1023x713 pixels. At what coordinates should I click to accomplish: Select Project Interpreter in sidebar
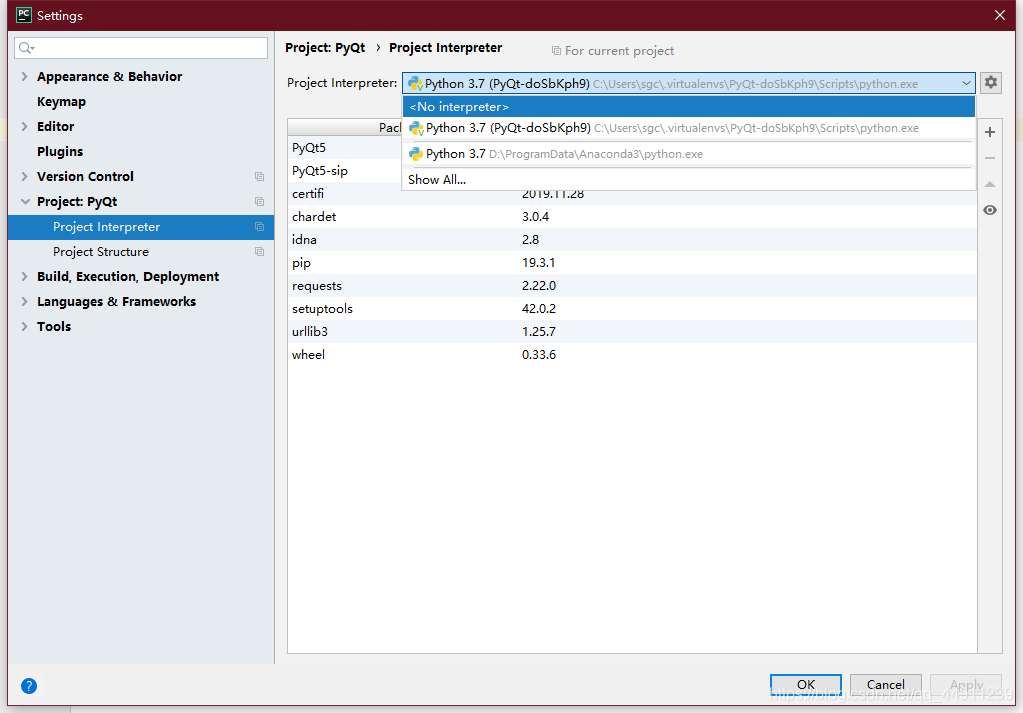coord(141,226)
